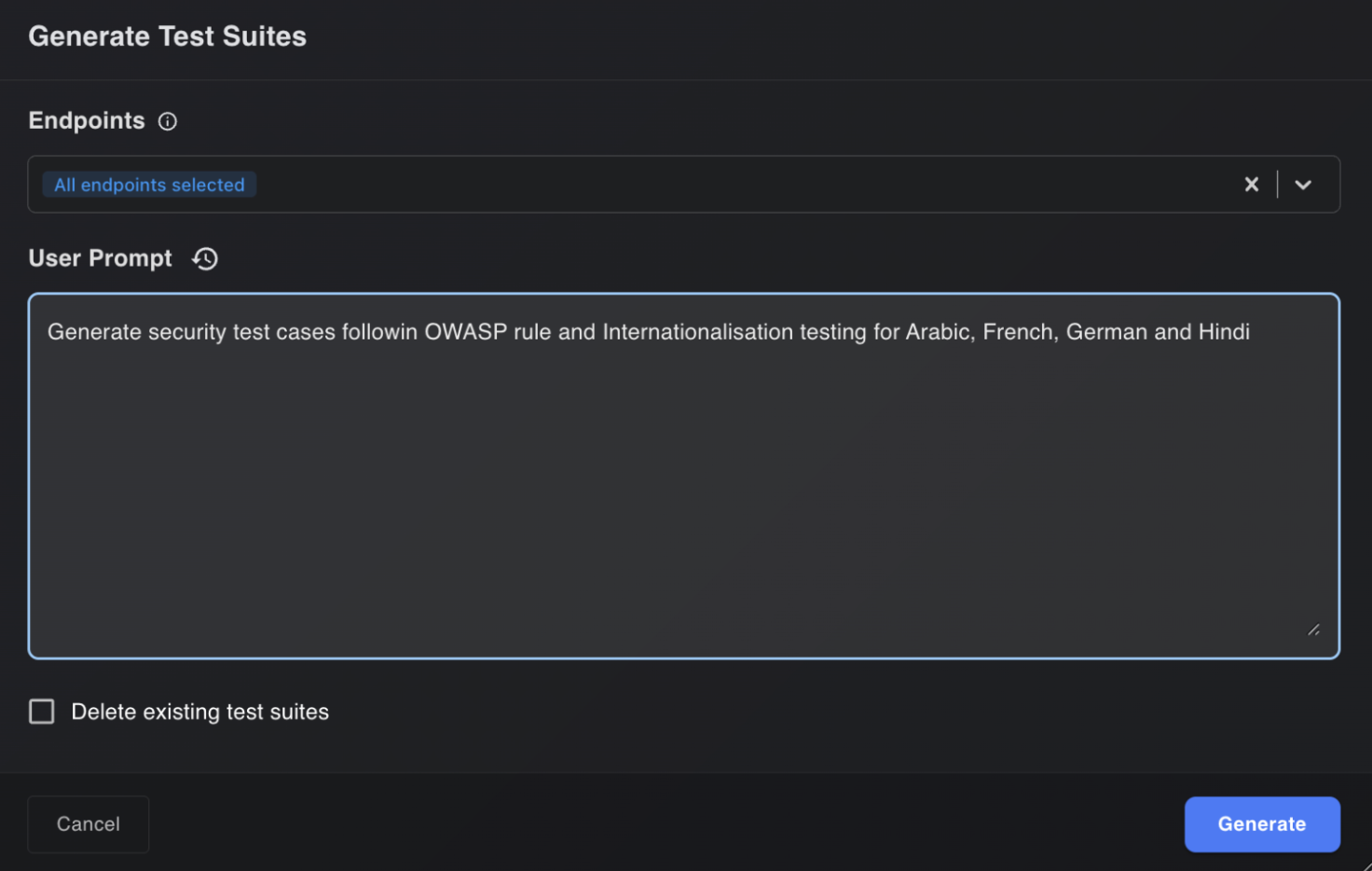Click the Endpoints info icon
Image resolution: width=1372 pixels, height=871 pixels.
click(x=168, y=121)
